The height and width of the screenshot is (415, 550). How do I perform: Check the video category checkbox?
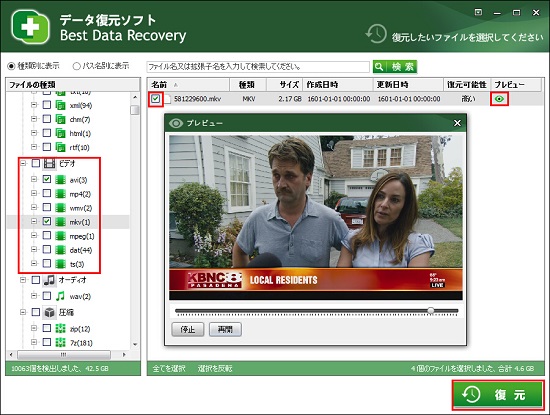coord(36,163)
